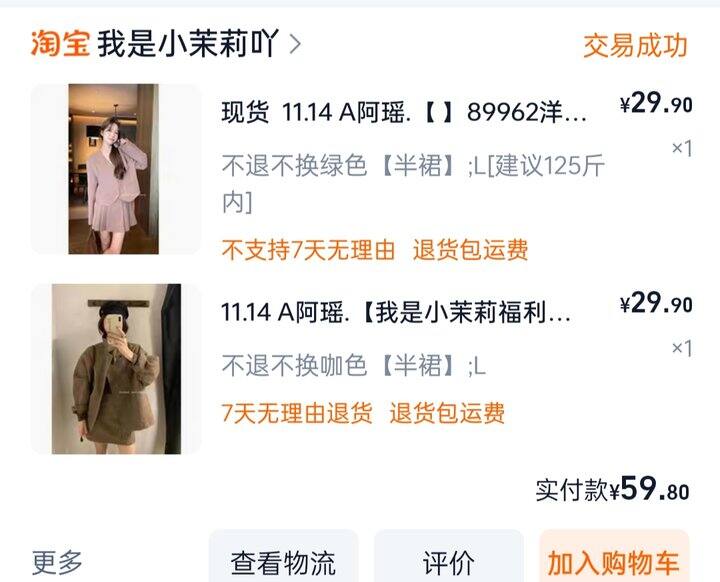Click the 查看物流 button
Image resolution: width=720 pixels, height=582 pixels.
283,558
